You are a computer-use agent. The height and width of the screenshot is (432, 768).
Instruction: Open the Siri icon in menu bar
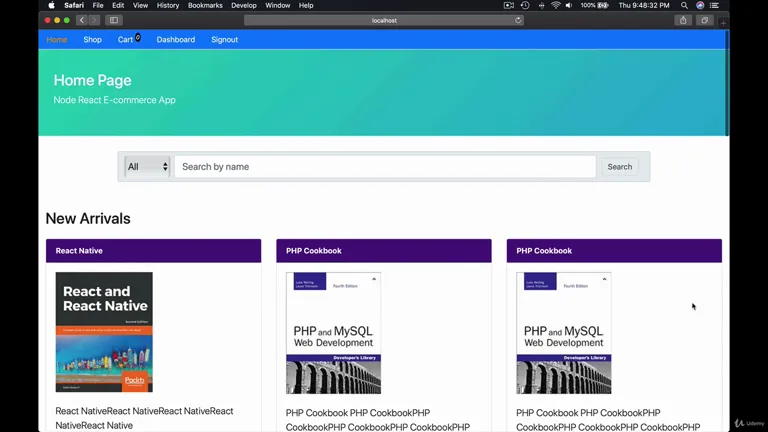pos(700,5)
